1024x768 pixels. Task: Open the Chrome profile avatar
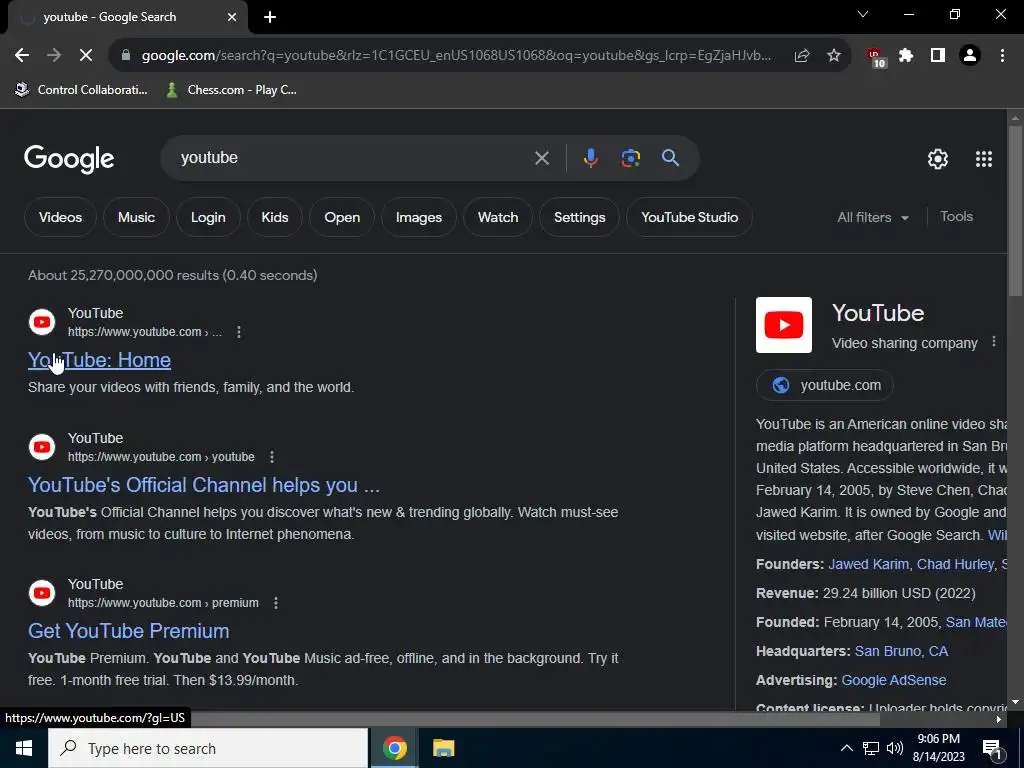[970, 56]
